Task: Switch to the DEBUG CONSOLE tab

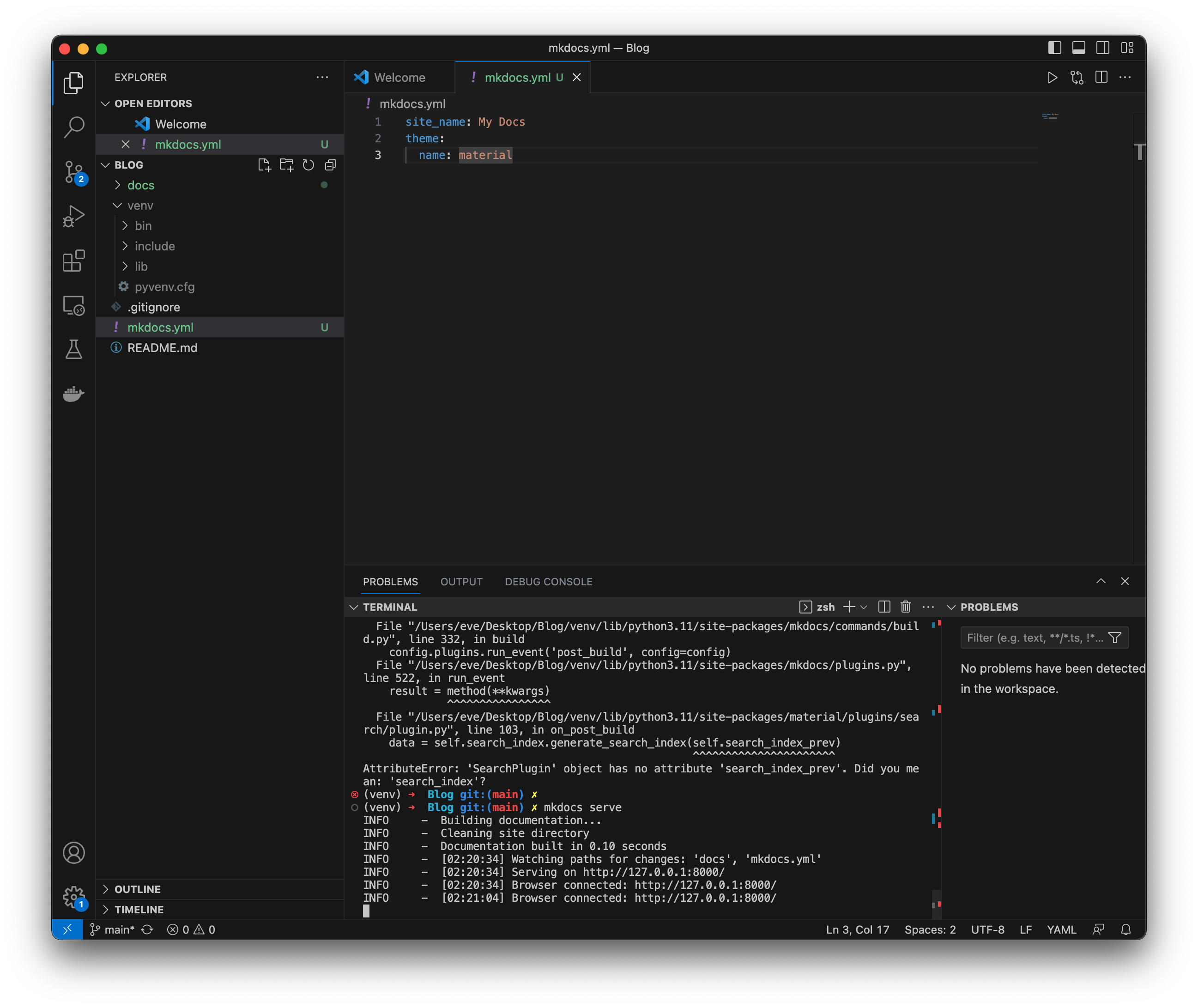Action: tap(549, 582)
